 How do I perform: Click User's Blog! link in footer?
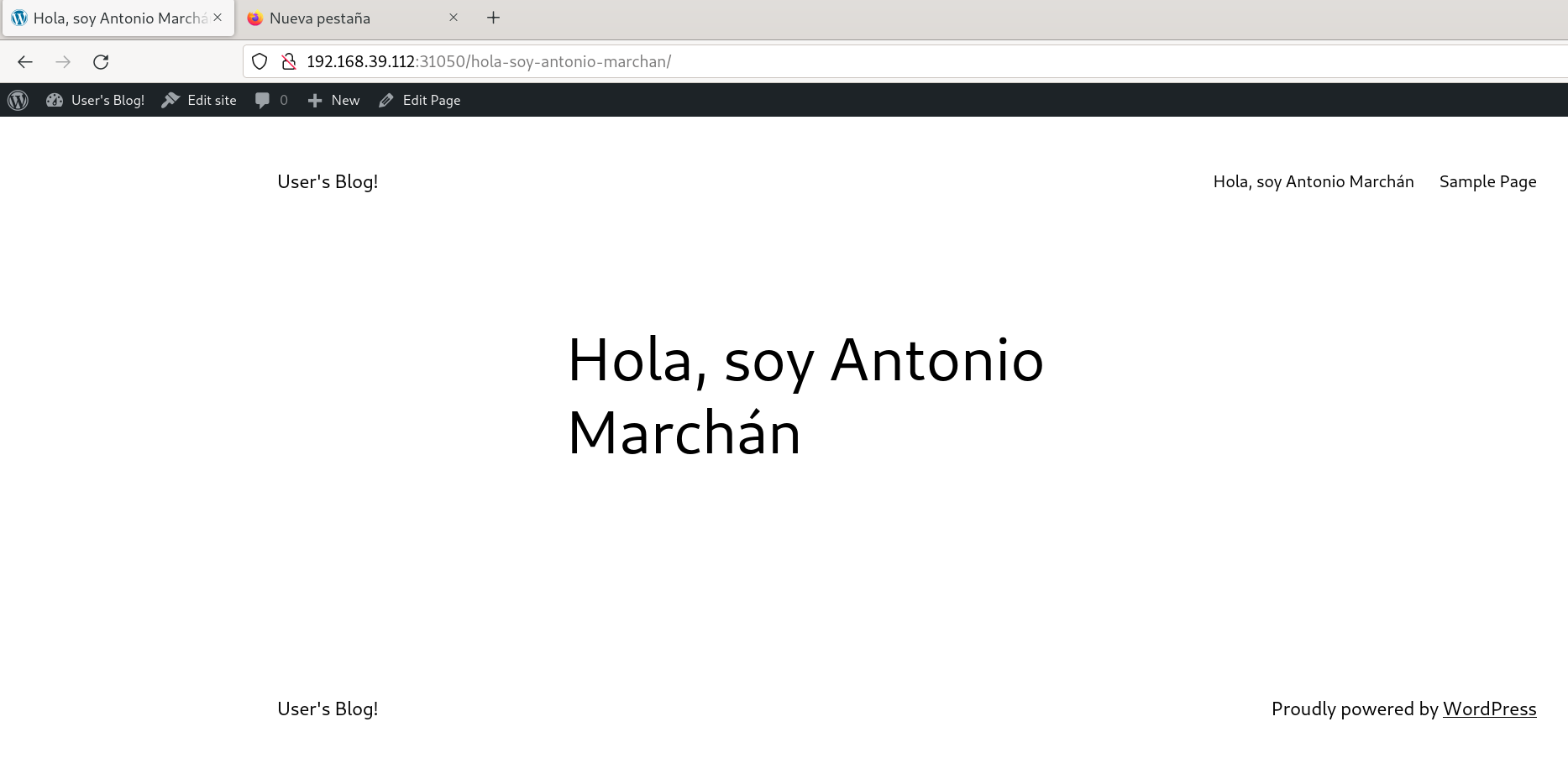pos(328,709)
